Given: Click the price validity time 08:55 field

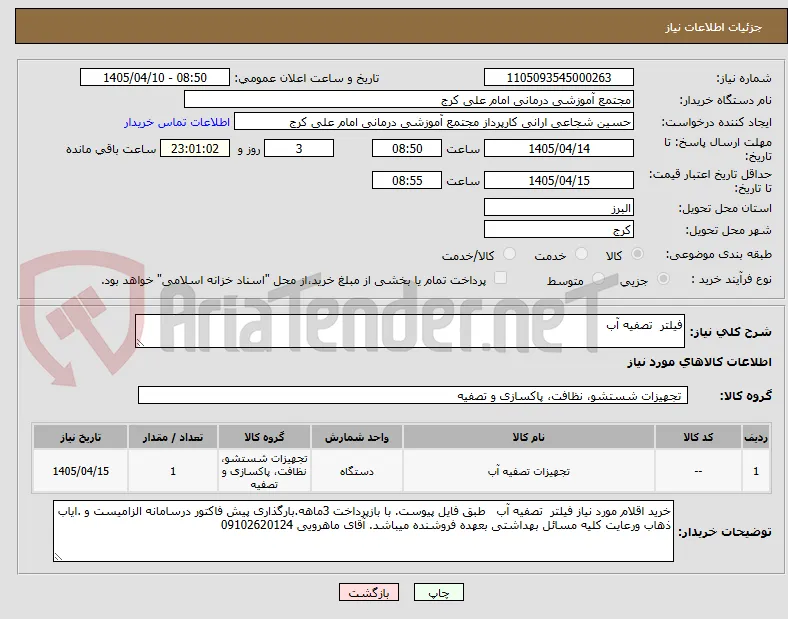Looking at the screenshot, I should pos(407,180).
